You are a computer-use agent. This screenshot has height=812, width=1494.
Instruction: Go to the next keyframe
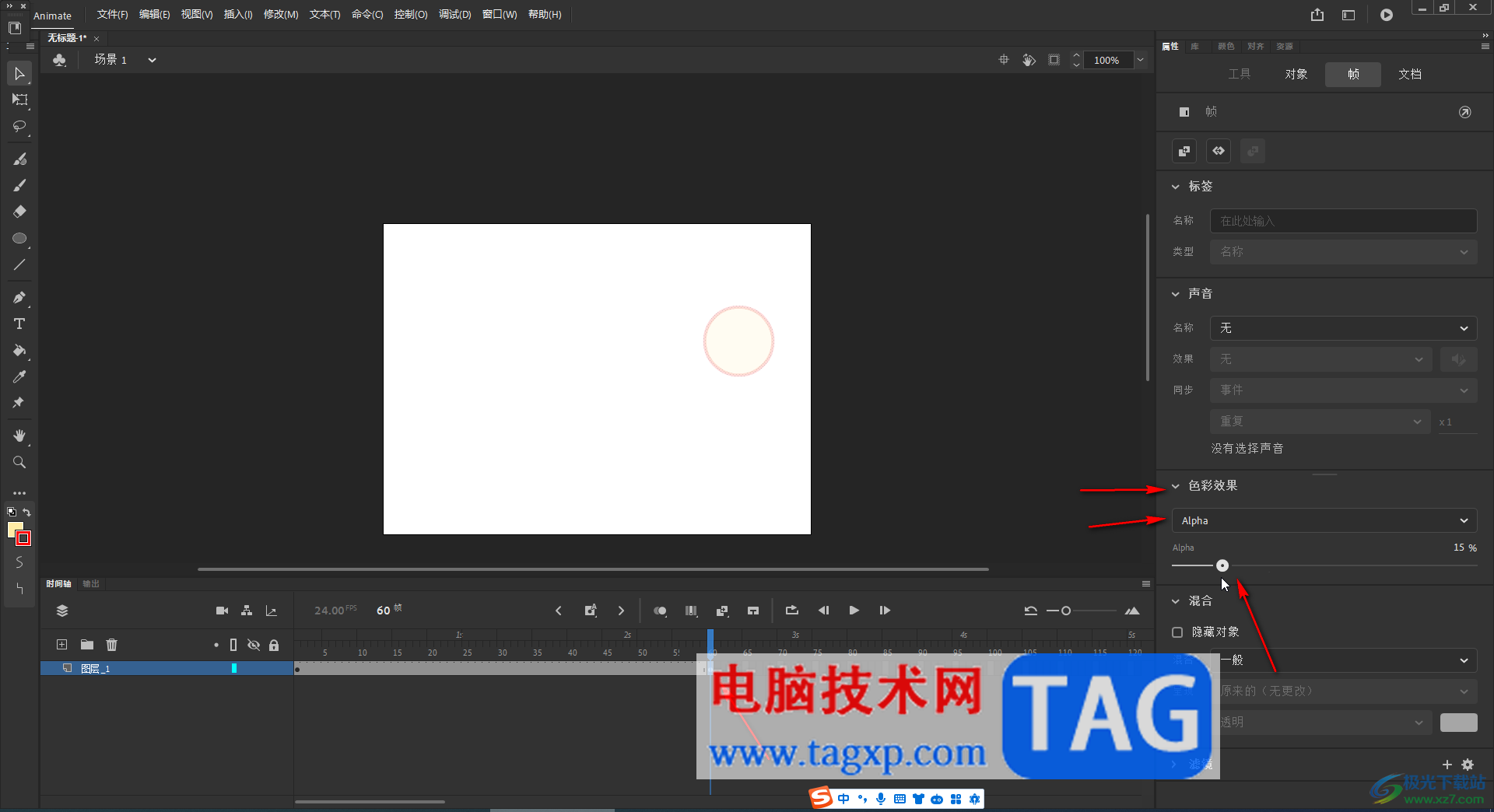click(x=621, y=611)
